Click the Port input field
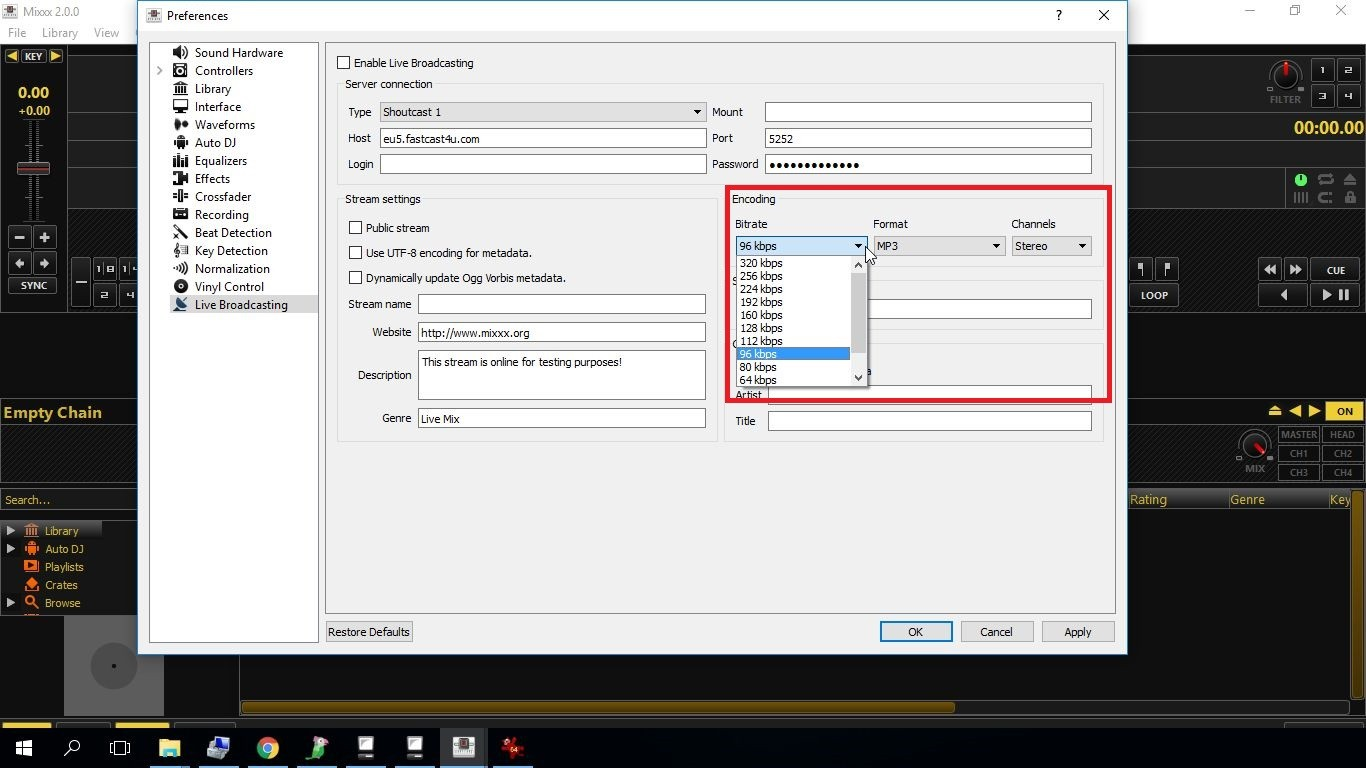1366x768 pixels. click(928, 139)
